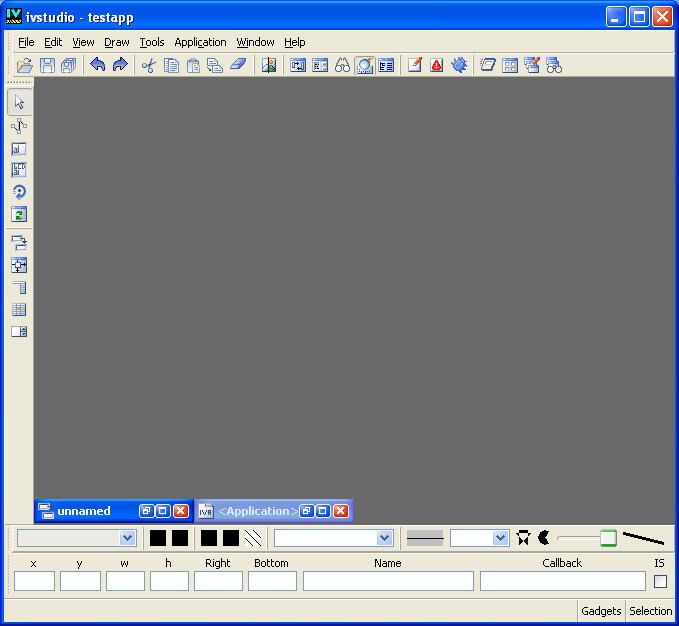
Task: Open the dropdown next to line style
Action: 500,538
